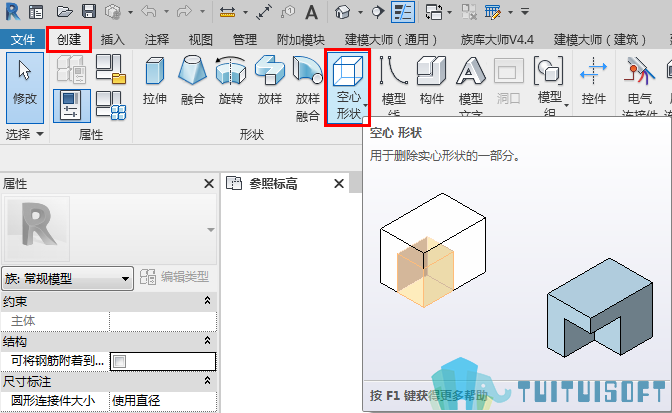Viewport: 672px width, 413px height.
Task: Select the Electrical Connector (电气连接件) tool
Action: [x=639, y=86]
